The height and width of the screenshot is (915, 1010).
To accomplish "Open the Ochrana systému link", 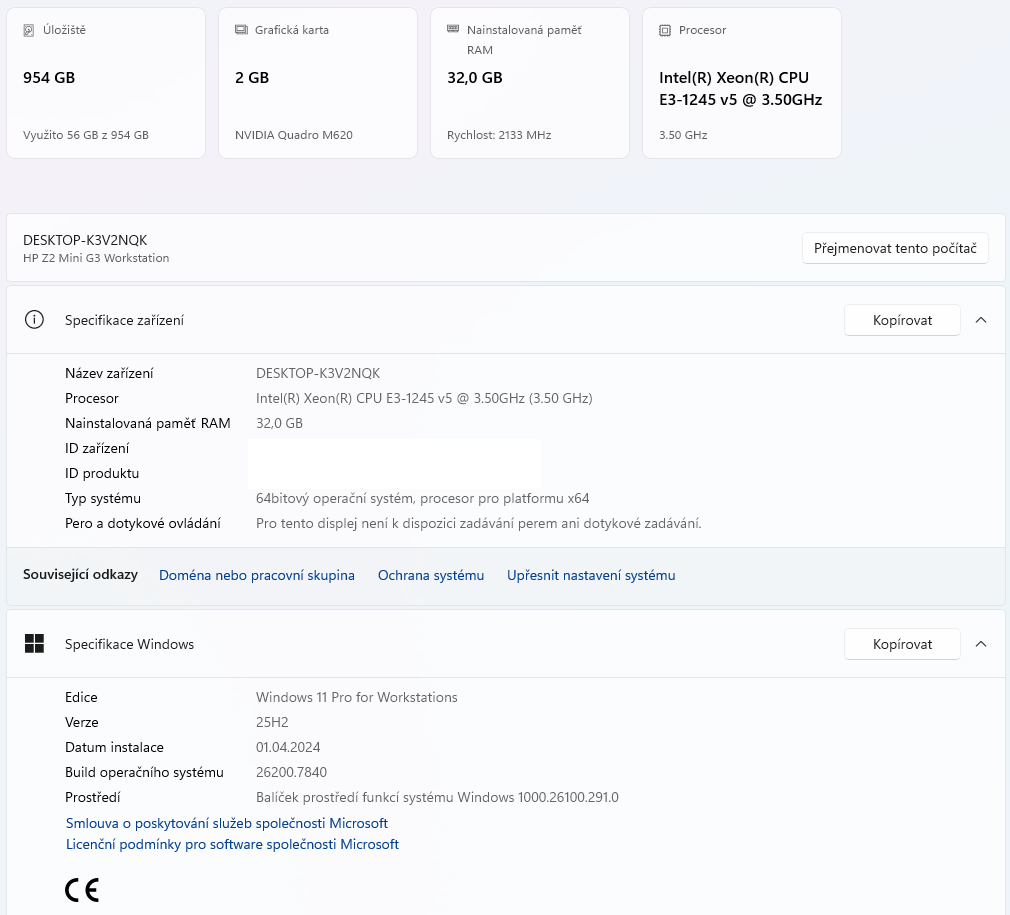I will (x=431, y=575).
